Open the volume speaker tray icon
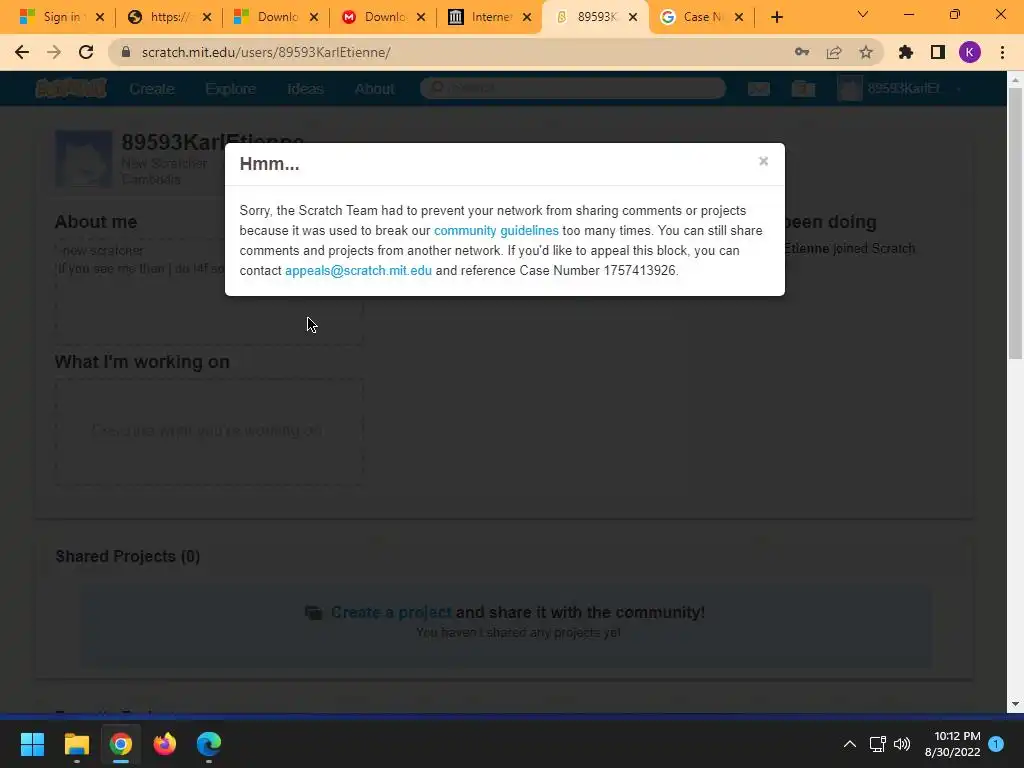Image resolution: width=1024 pixels, height=768 pixels. pyautogui.click(x=902, y=744)
